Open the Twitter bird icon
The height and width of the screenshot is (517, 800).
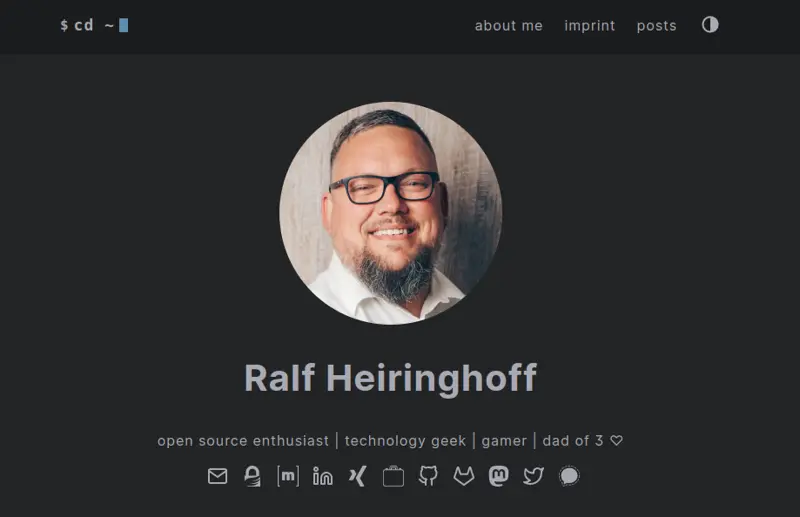tap(533, 476)
